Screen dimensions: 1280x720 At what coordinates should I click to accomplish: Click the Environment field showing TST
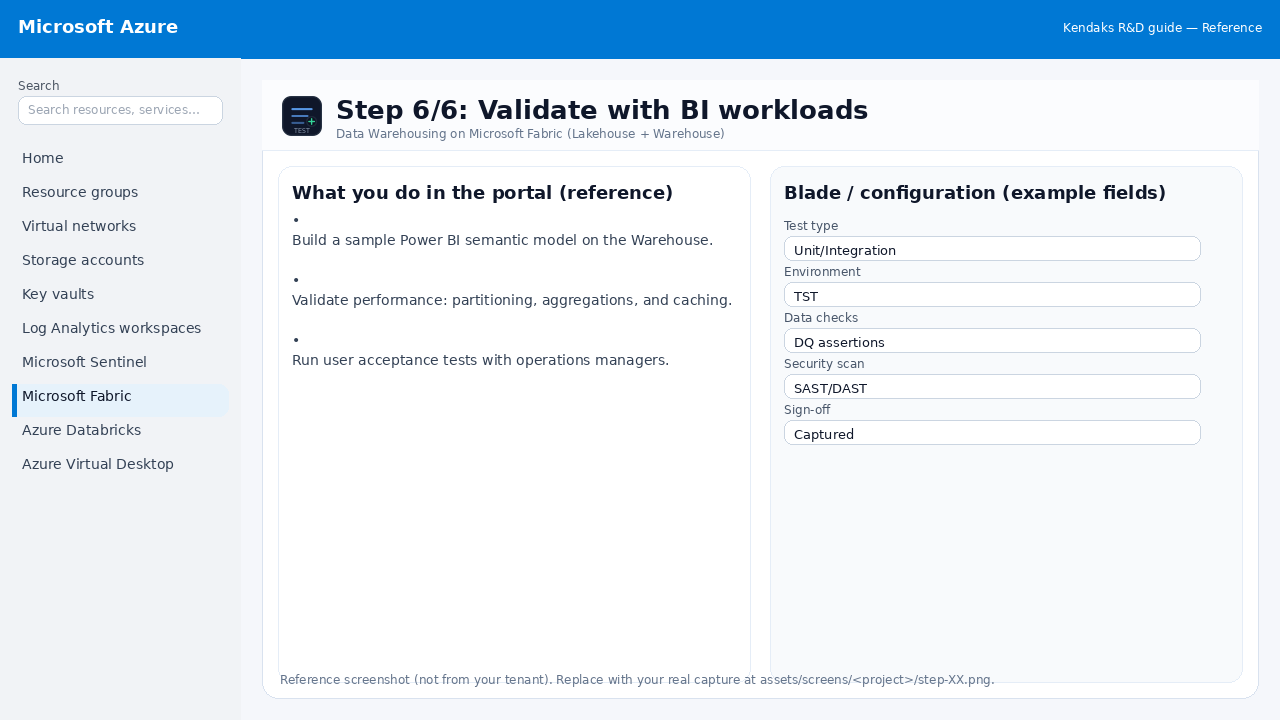pos(992,295)
